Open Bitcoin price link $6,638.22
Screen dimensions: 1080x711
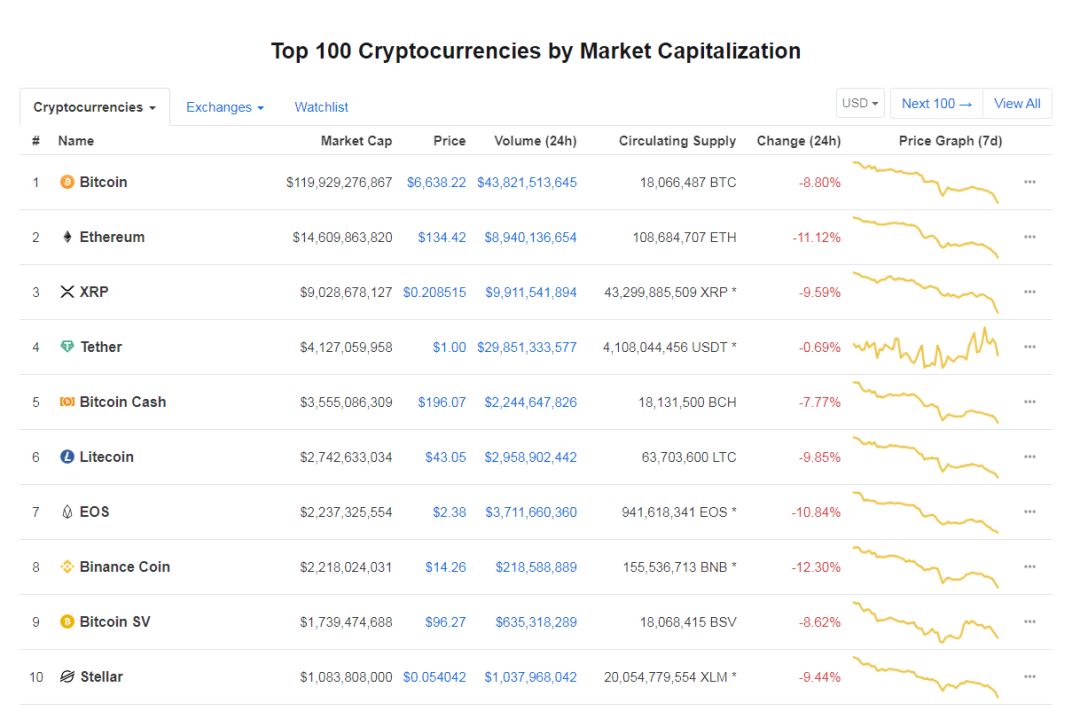pos(436,183)
